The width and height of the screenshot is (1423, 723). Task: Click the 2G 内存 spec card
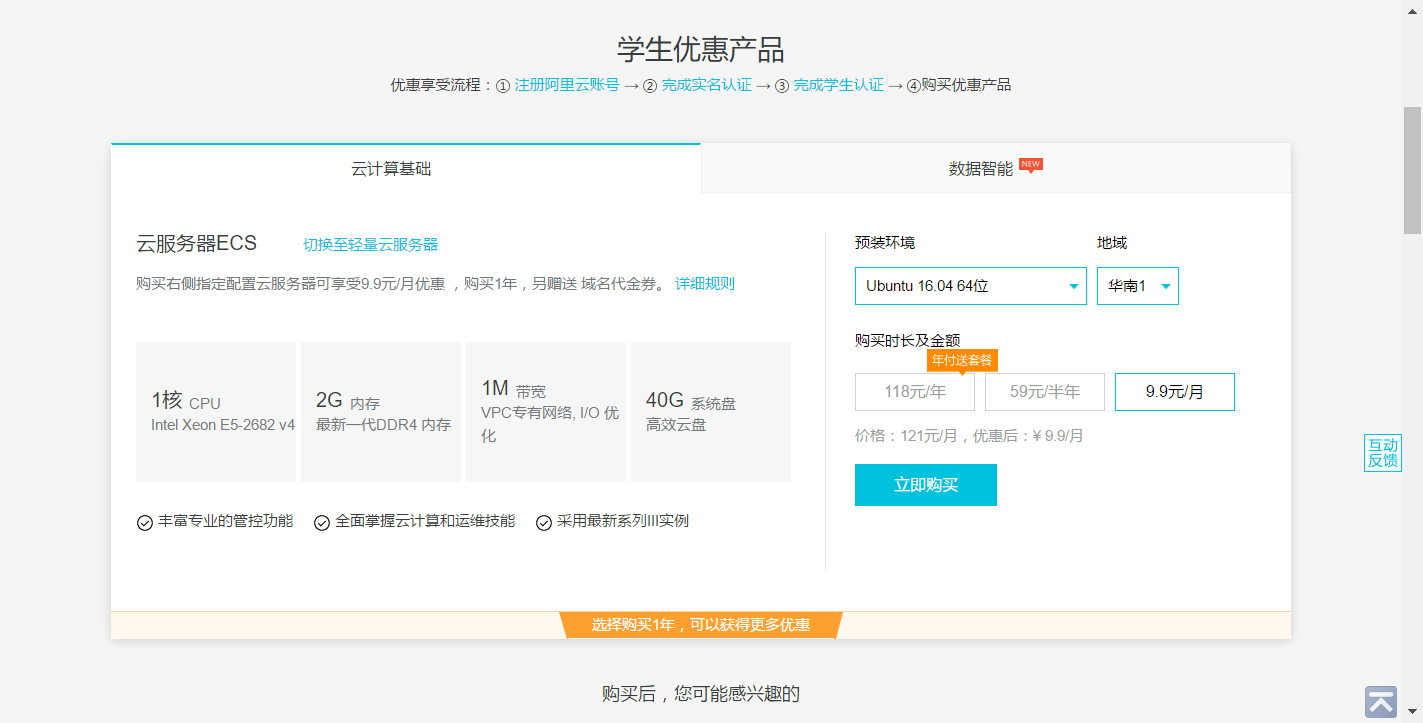tap(381, 412)
